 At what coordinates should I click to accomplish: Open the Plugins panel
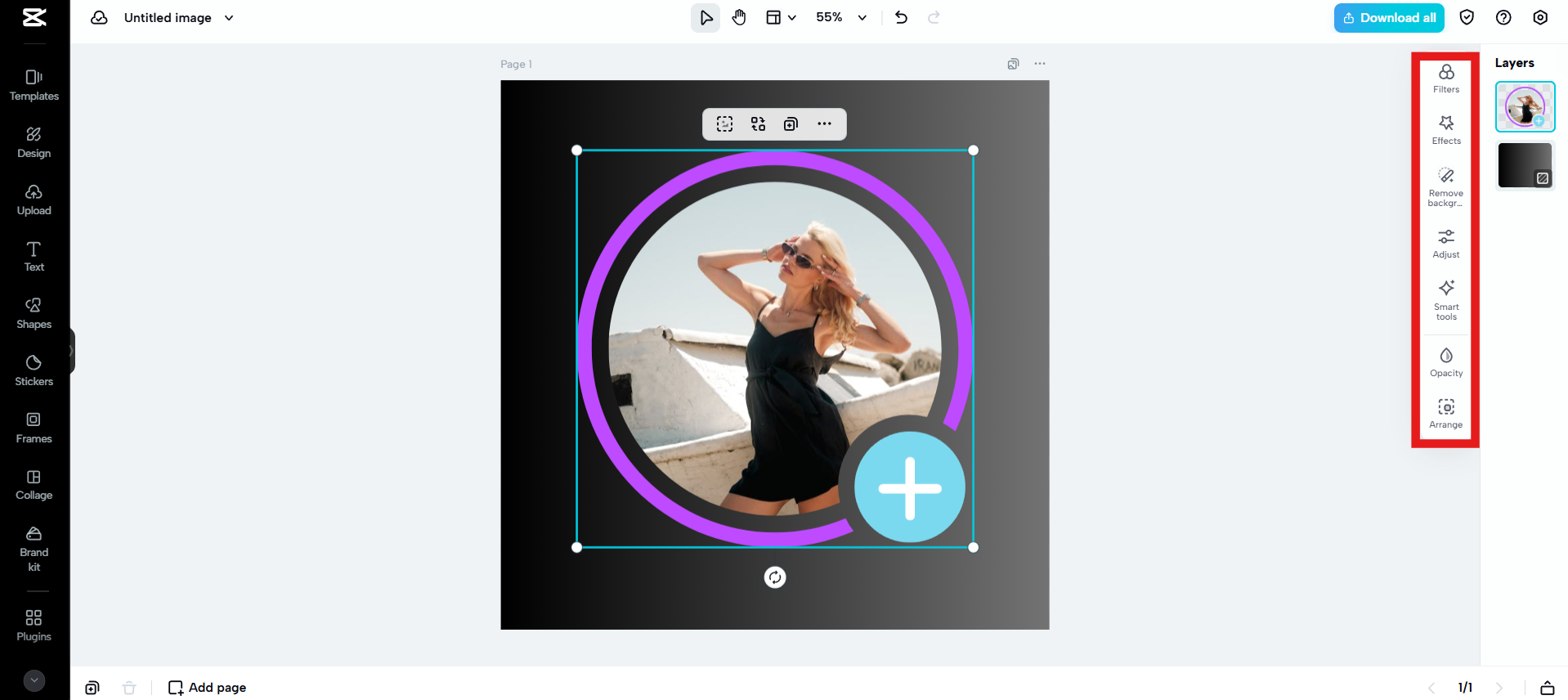tap(34, 626)
